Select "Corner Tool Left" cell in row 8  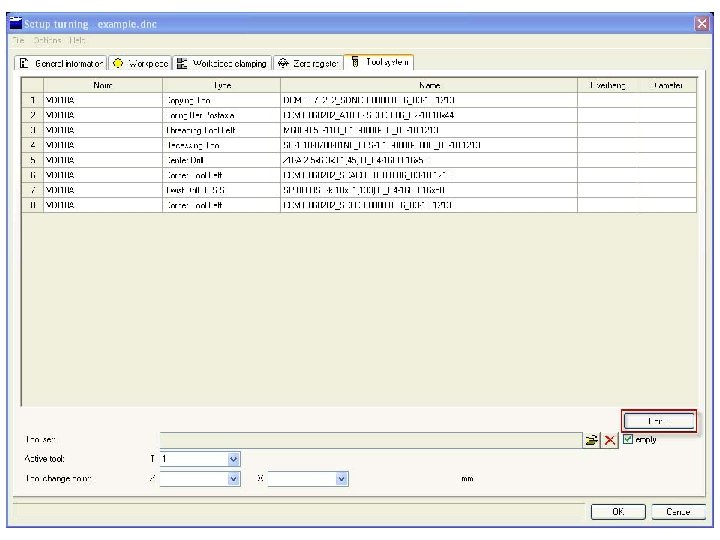pyautogui.click(x=221, y=205)
